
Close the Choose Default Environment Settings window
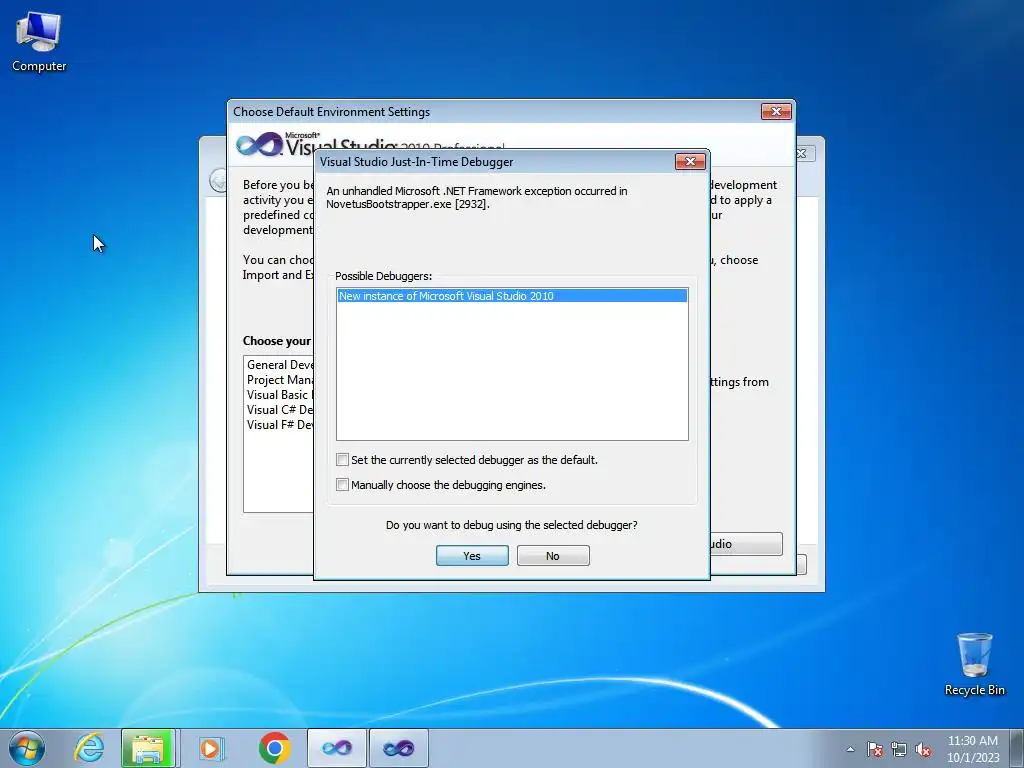(776, 112)
